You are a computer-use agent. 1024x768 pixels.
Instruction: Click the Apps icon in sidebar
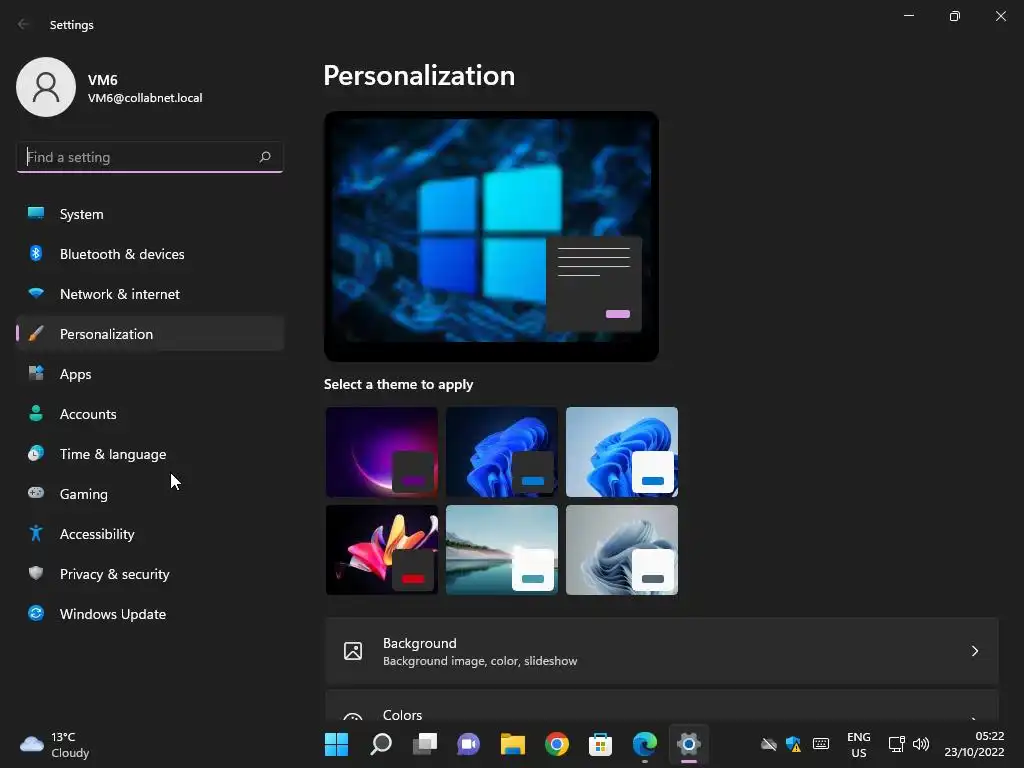(36, 374)
